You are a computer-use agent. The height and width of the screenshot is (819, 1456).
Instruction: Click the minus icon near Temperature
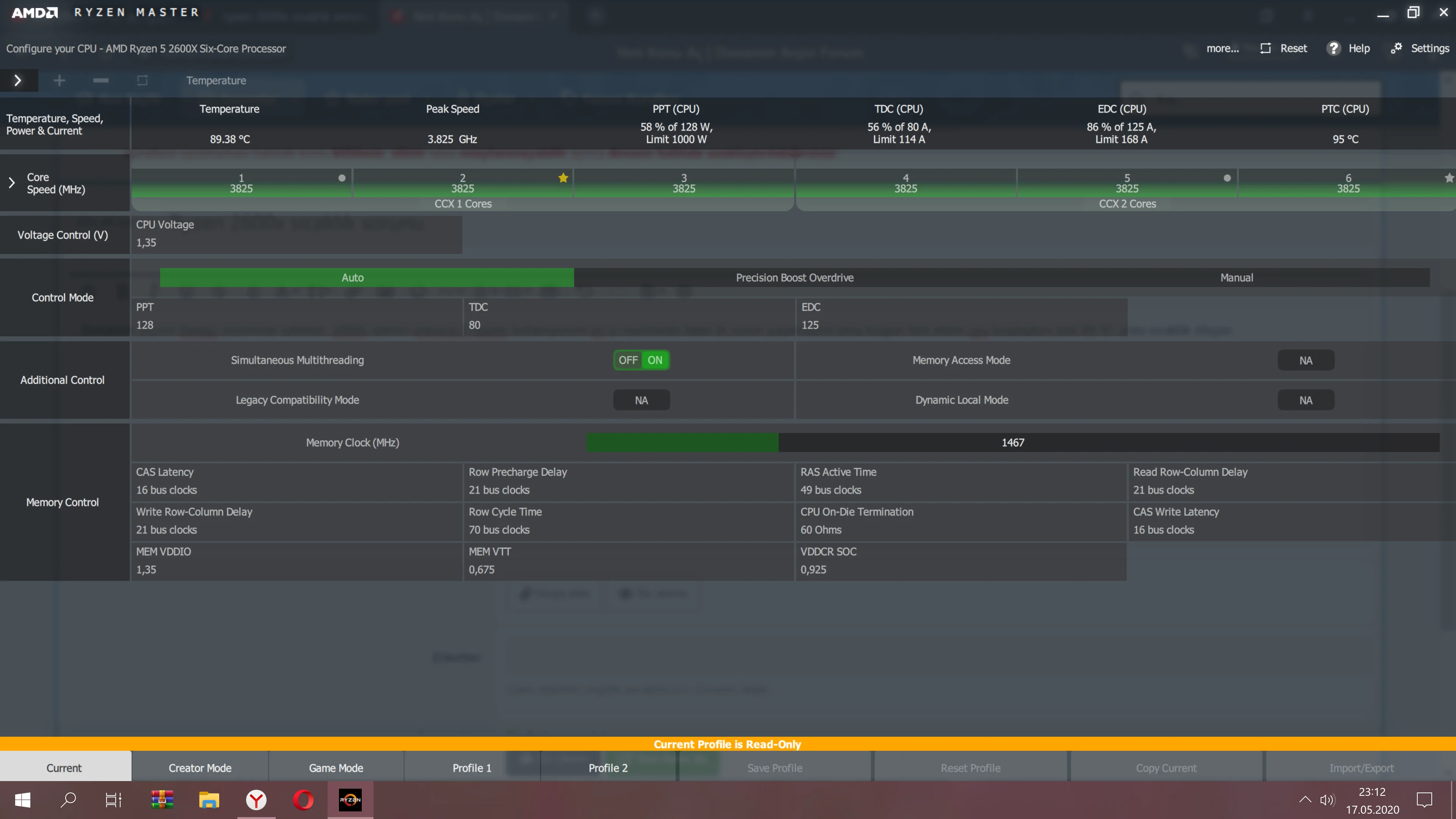pos(100,80)
